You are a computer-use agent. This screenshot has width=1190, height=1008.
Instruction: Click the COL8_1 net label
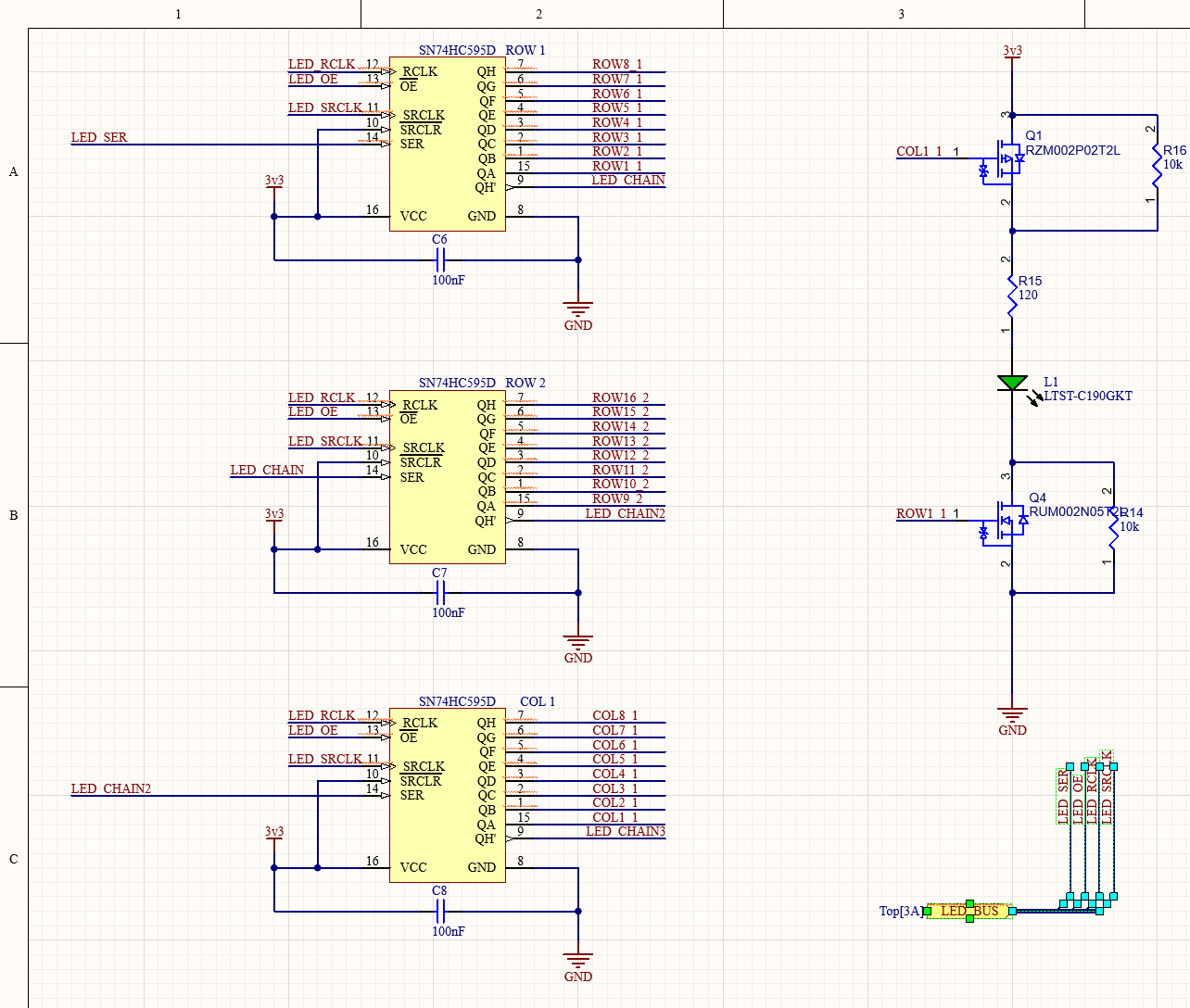615,715
